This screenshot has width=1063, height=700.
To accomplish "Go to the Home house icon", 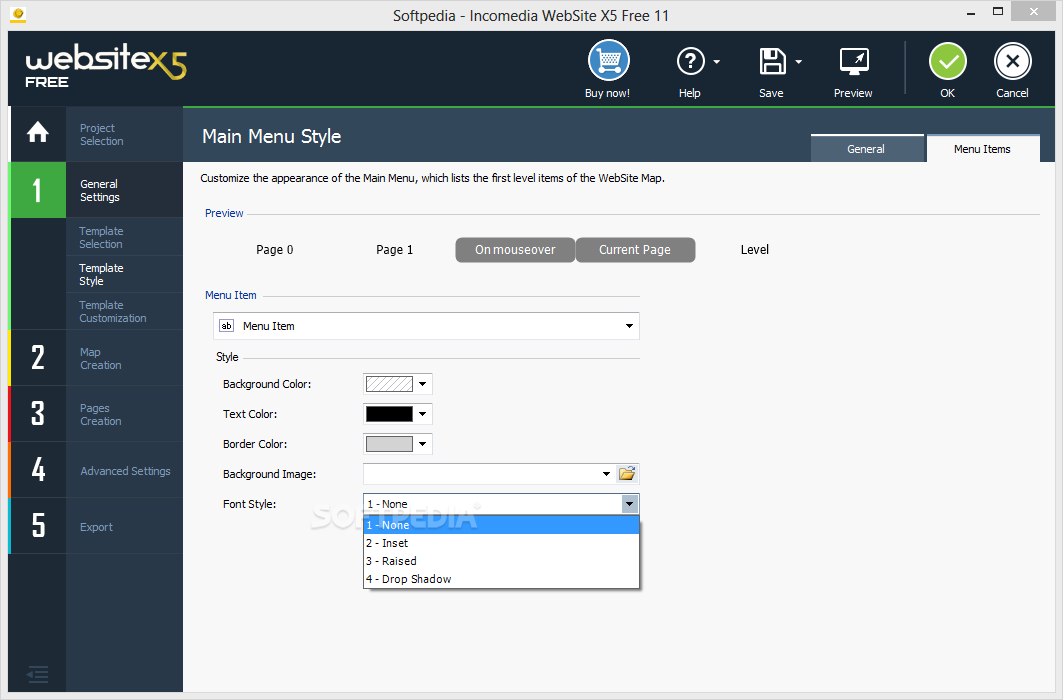I will pos(38,133).
